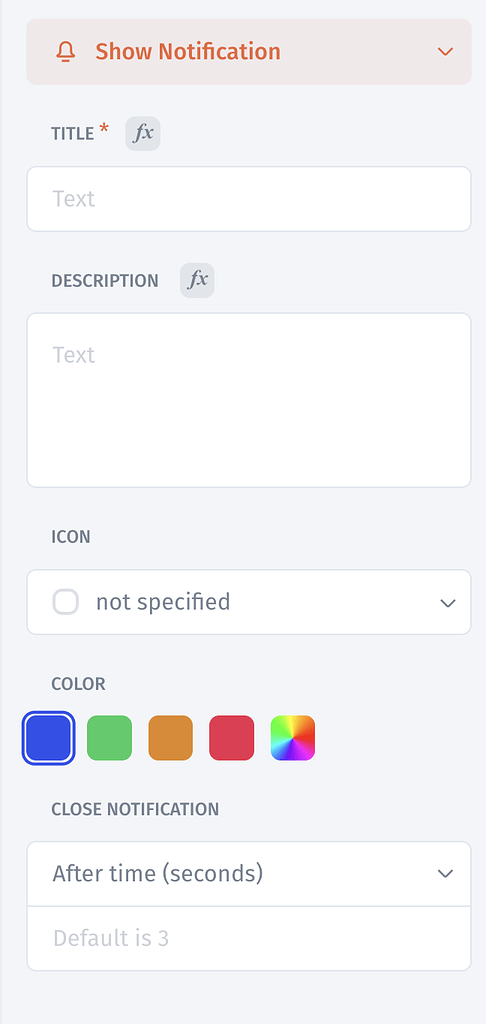Choose the orange color swatch
The width and height of the screenshot is (486, 1024).
coord(170,738)
